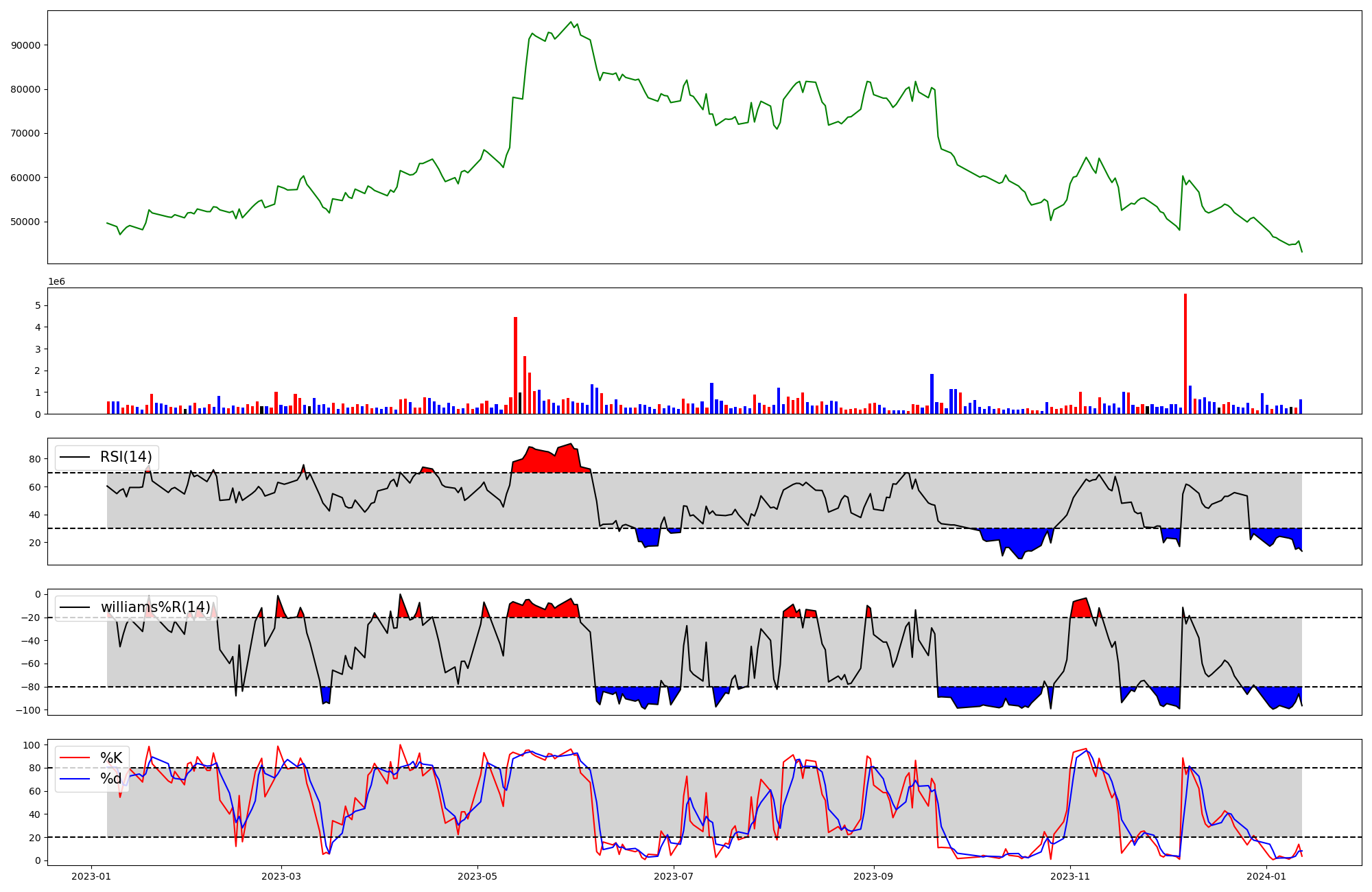Viewport: 1372px width, 892px height.
Task: Click the red %K legend line sample
Action: point(75,758)
